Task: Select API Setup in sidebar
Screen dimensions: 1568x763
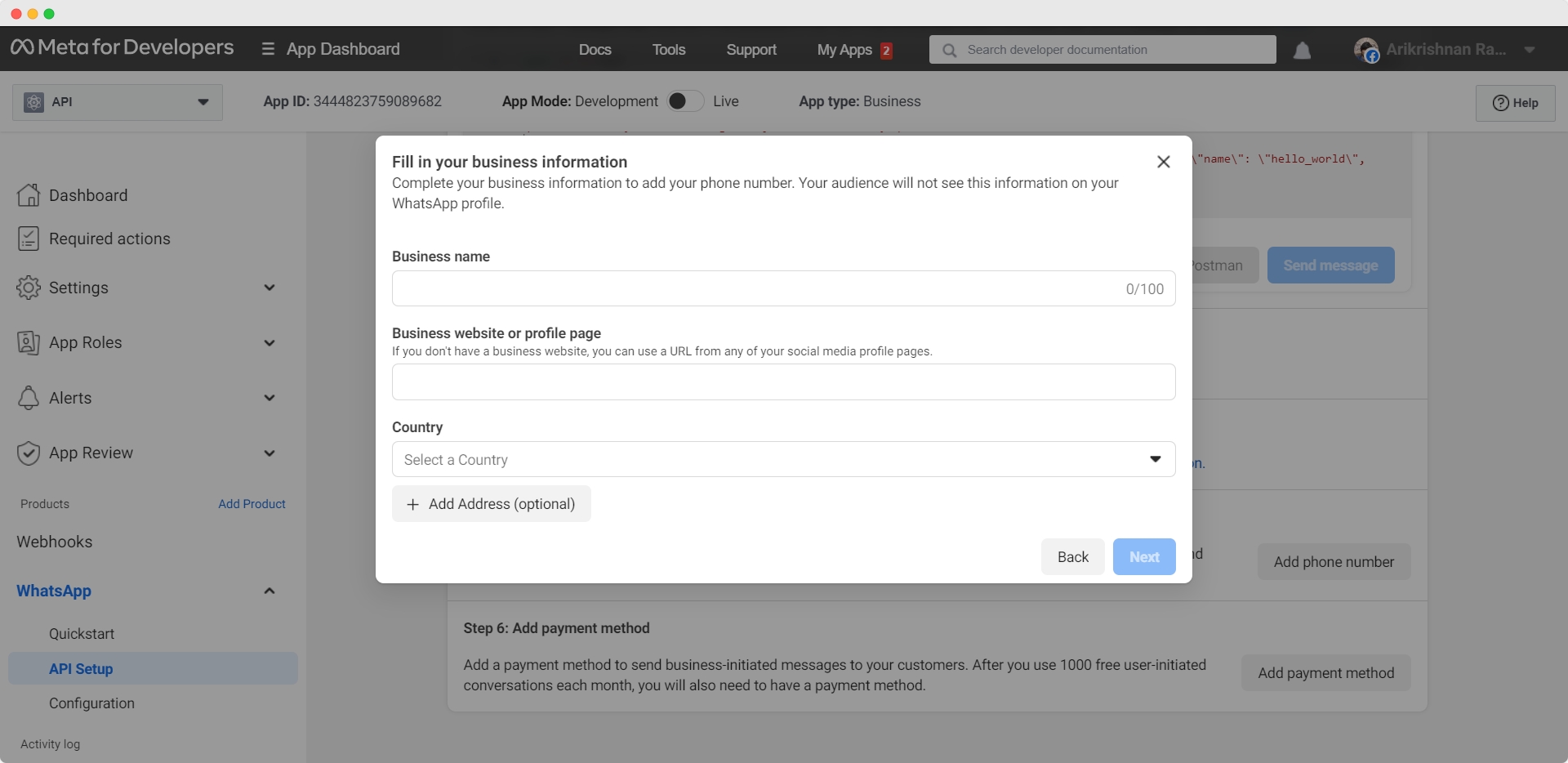Action: point(153,668)
